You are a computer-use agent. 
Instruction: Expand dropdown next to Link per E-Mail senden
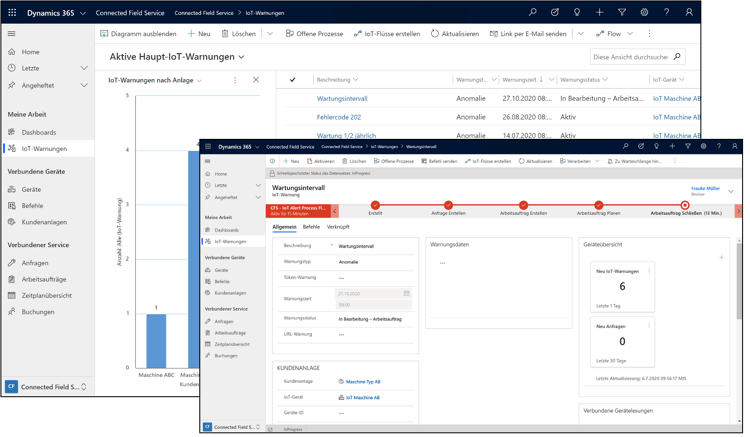(x=581, y=34)
